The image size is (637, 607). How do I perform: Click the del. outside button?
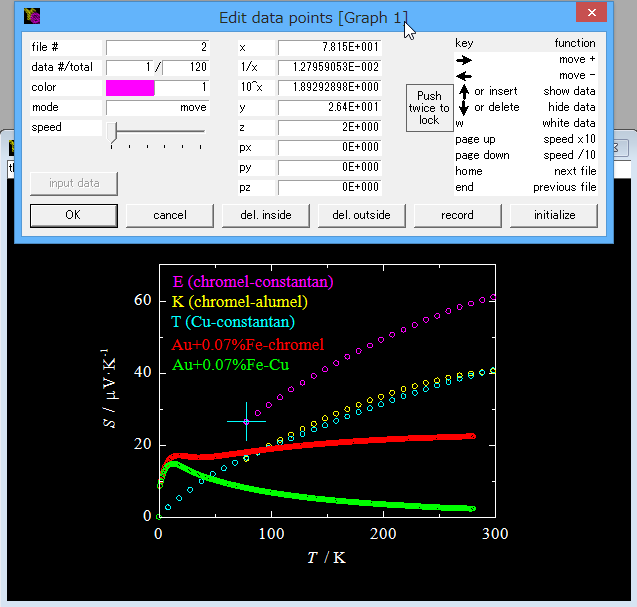click(362, 215)
